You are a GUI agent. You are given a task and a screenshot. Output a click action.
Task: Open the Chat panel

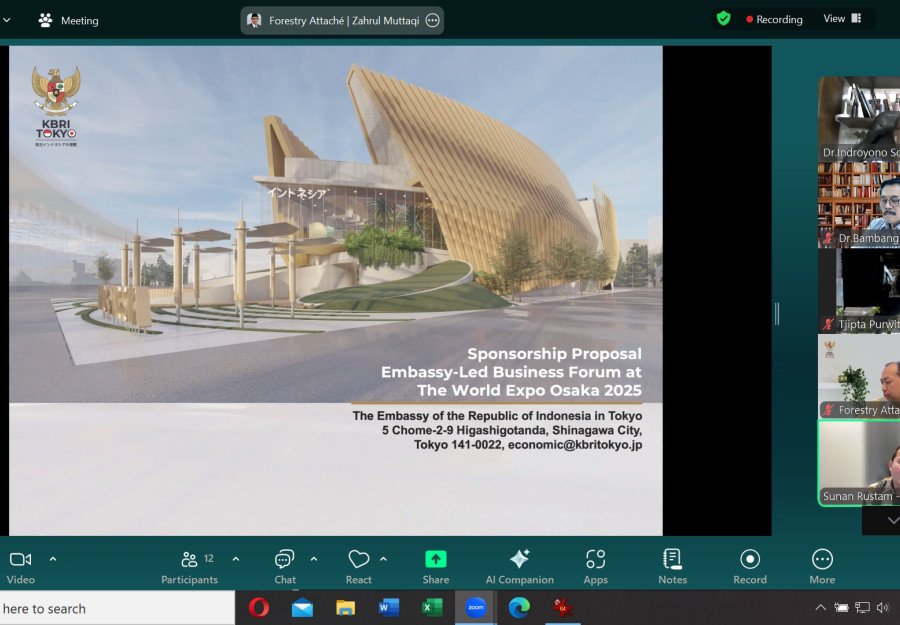[x=285, y=566]
